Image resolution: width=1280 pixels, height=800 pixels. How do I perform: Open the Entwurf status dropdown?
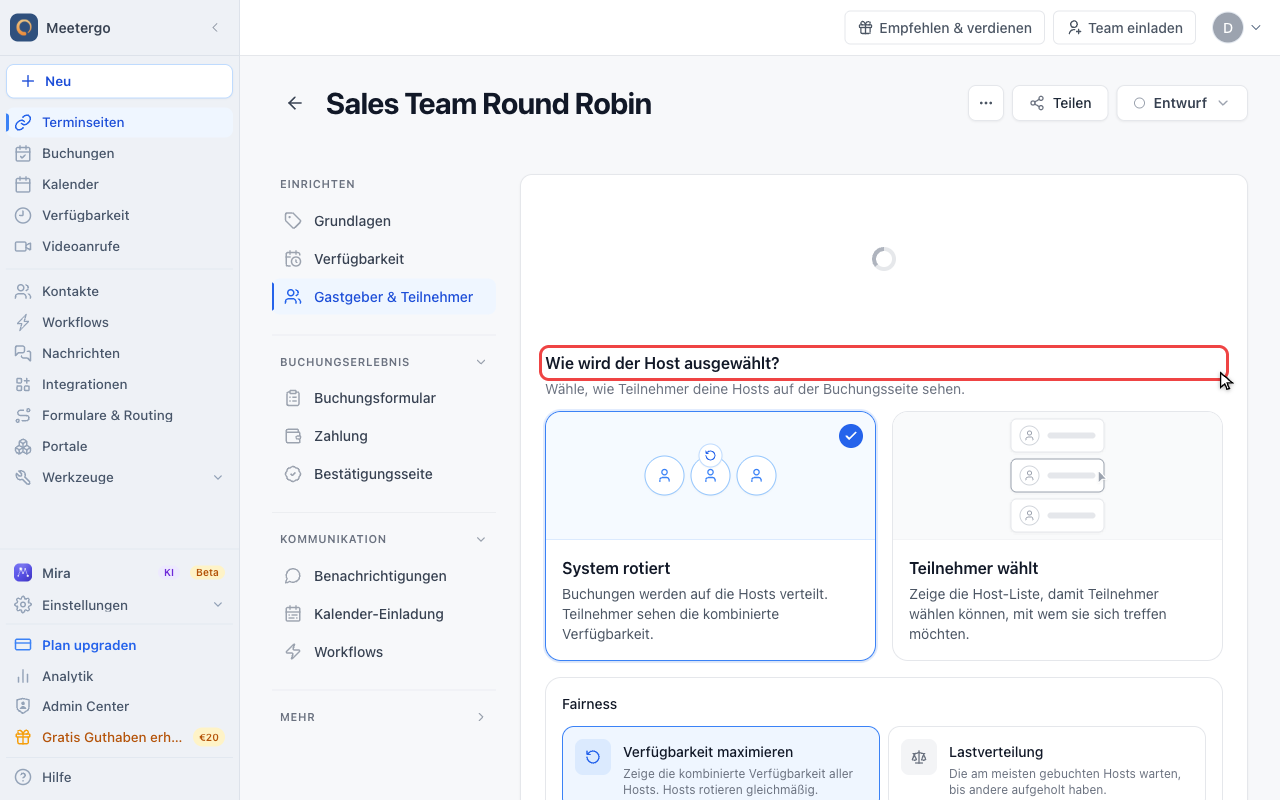[1182, 103]
